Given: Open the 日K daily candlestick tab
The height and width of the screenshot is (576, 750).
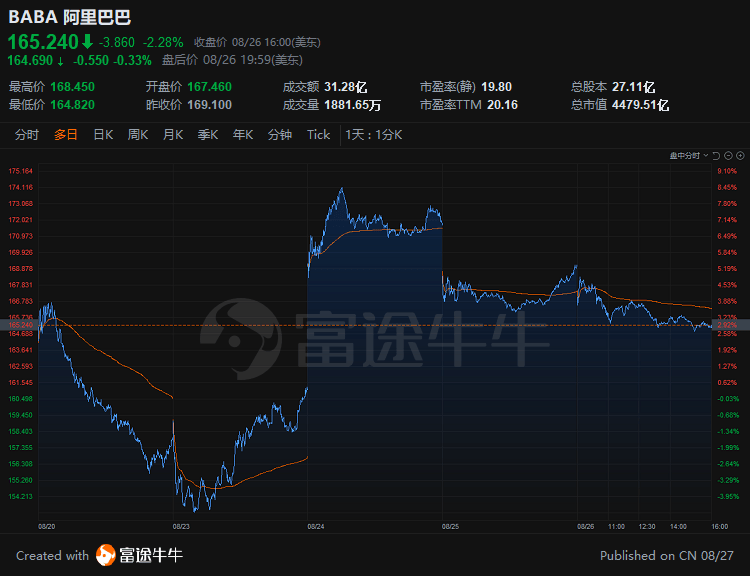Looking at the screenshot, I should [x=103, y=135].
